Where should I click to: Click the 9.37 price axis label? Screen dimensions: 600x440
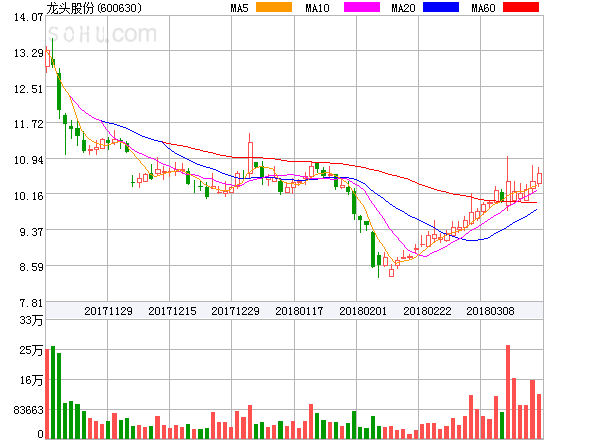pos(31,232)
